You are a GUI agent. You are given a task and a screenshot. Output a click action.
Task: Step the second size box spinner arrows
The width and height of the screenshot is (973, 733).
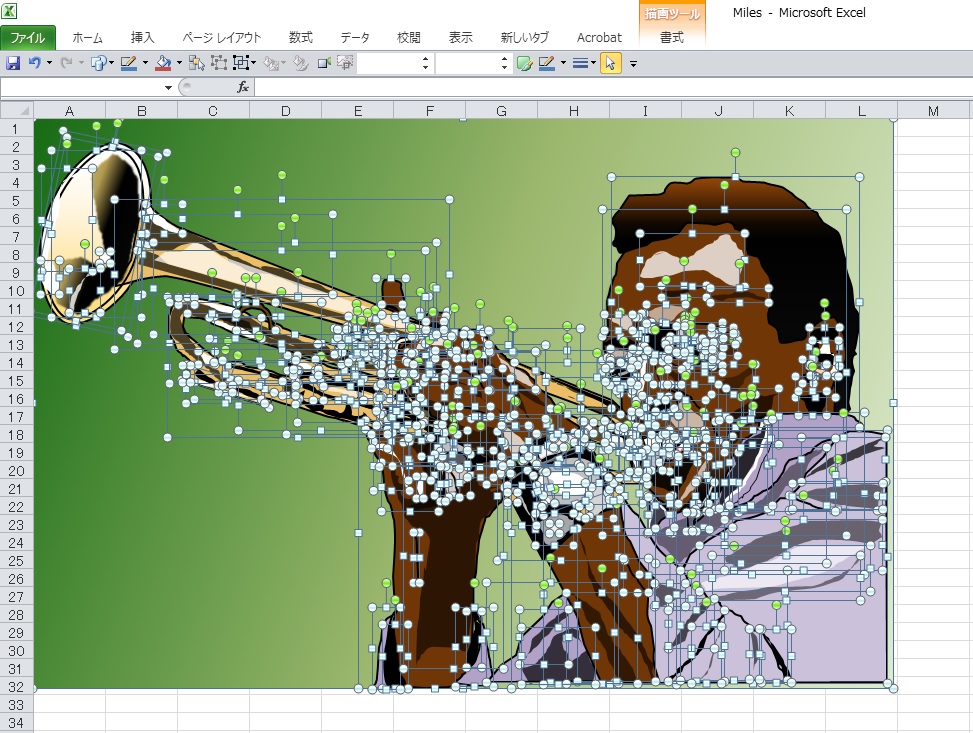pos(504,63)
